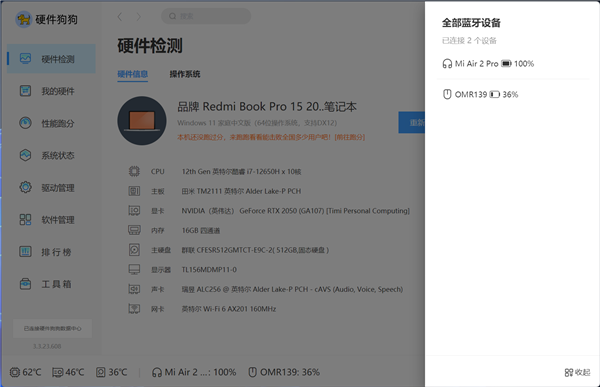Click the OMR139: 36% status bar entry
This screenshot has width=600, height=387.
(x=284, y=372)
